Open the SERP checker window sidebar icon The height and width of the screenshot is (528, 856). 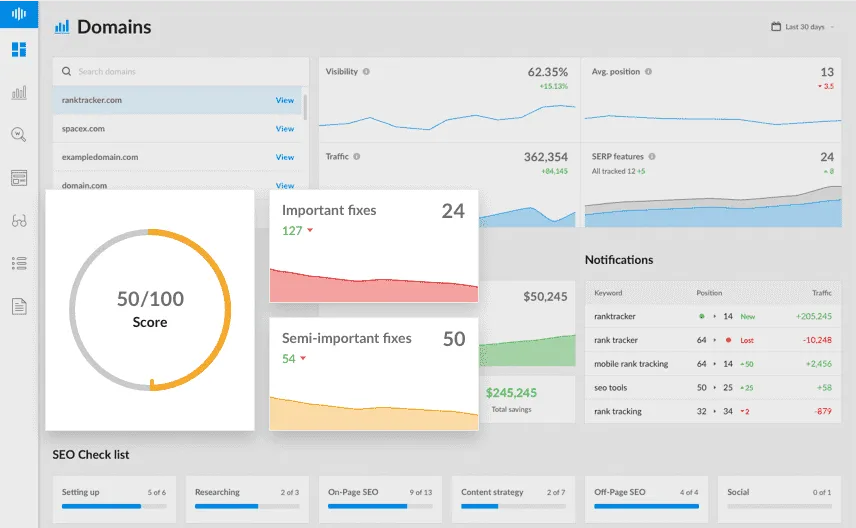(19, 177)
